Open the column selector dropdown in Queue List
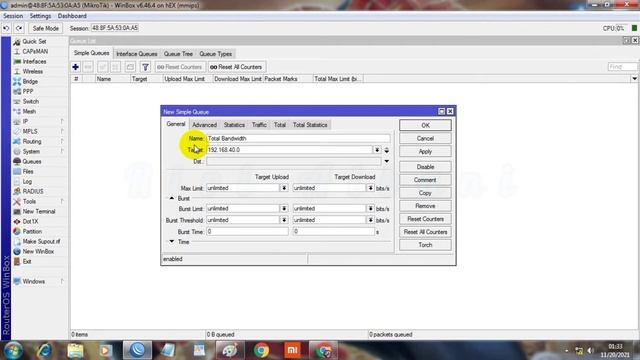 pyautogui.click(x=634, y=79)
